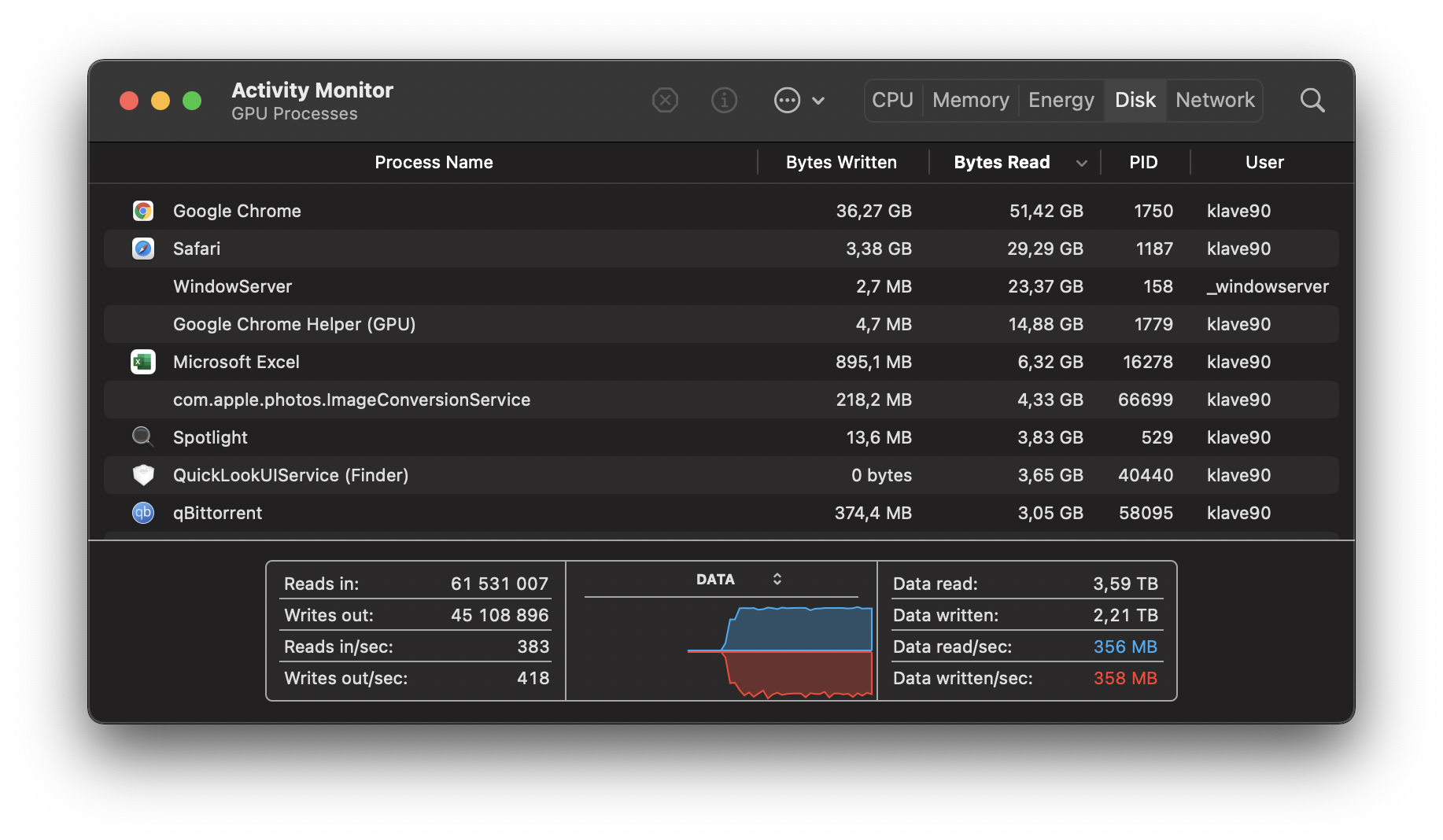This screenshot has width=1443, height=840.
Task: Click the Activity Monitor window title
Action: pyautogui.click(x=312, y=90)
